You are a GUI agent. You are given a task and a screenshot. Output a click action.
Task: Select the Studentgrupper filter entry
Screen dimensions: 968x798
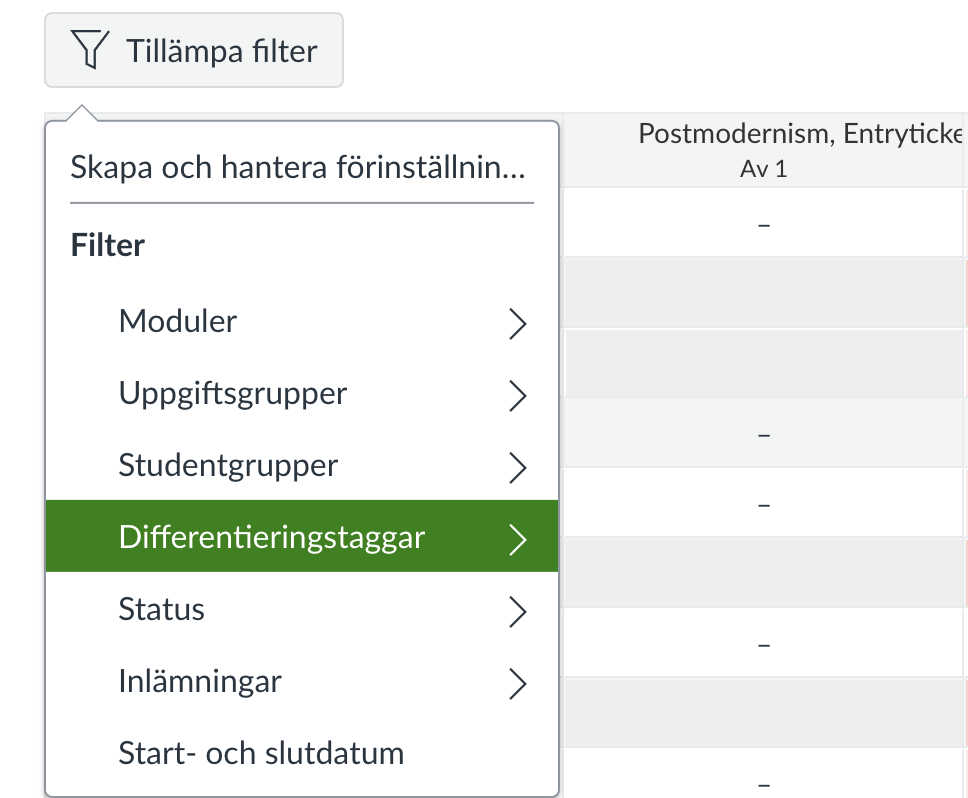pos(228,465)
